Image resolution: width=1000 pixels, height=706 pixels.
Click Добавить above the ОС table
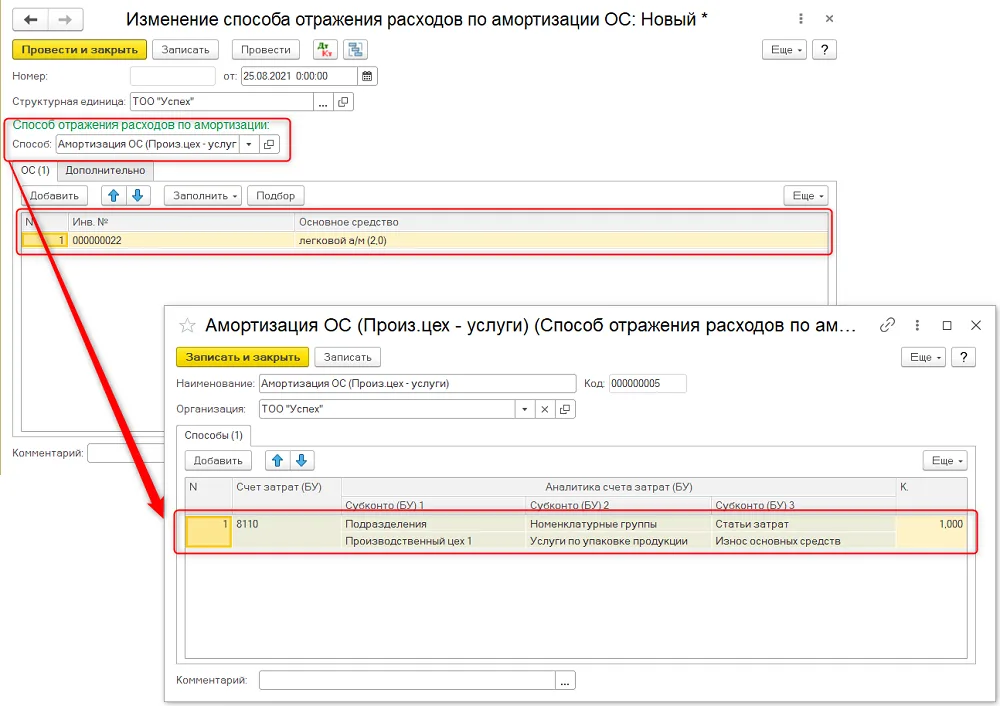click(x=54, y=196)
